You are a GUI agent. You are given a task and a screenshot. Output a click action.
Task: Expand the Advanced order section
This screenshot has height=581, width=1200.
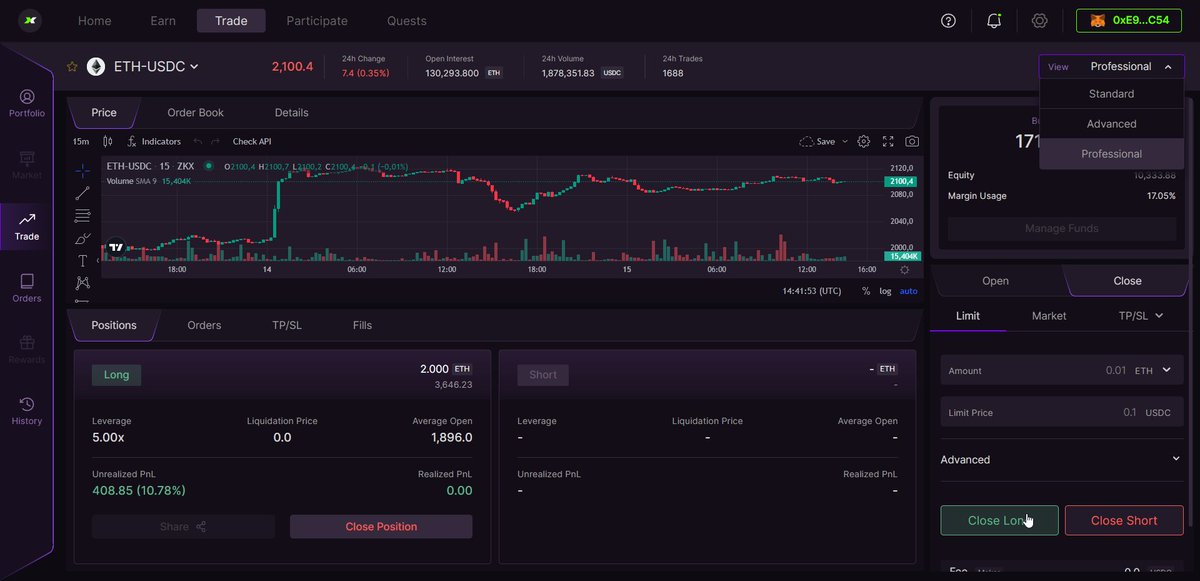[1062, 460]
